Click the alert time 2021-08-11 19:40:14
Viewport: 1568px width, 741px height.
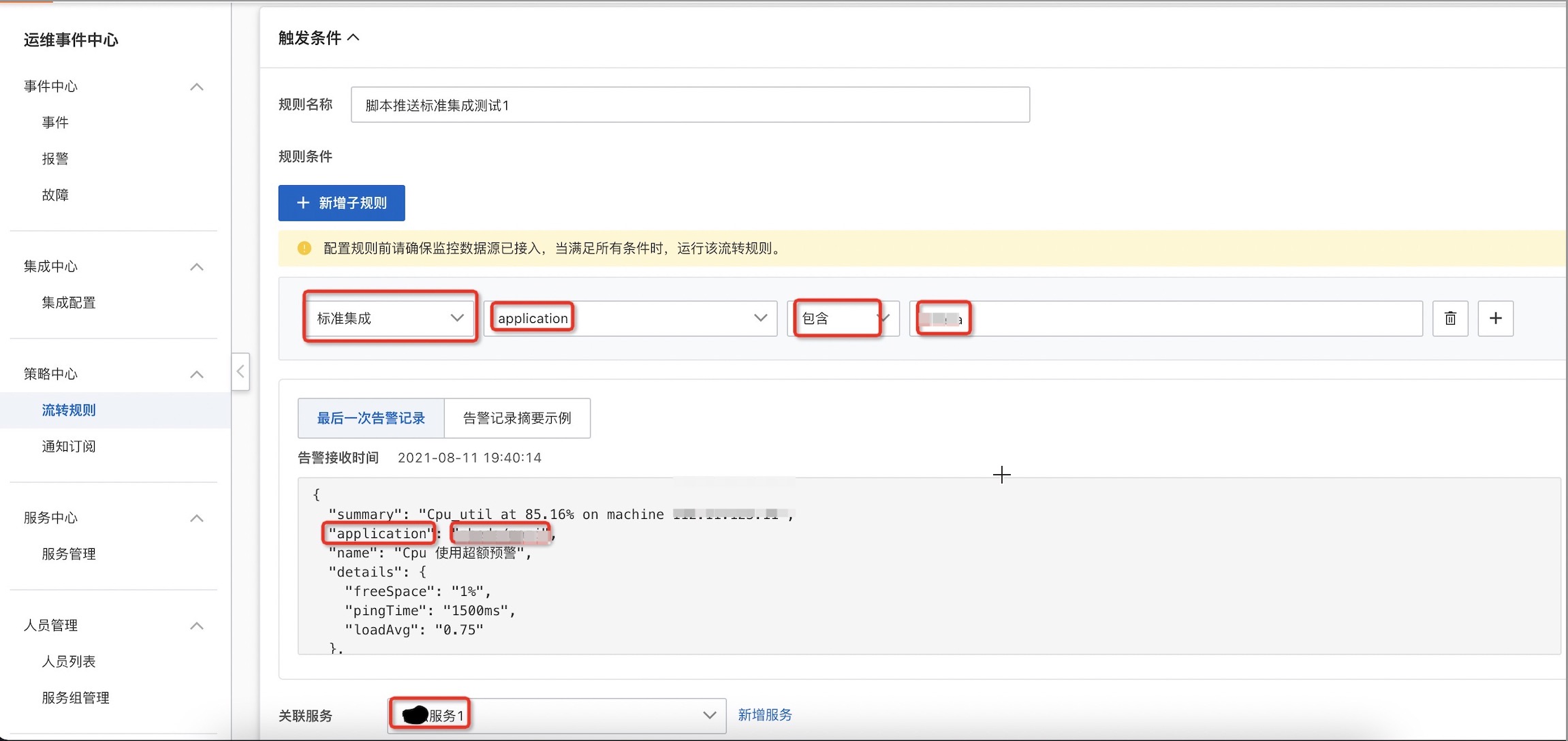tap(470, 458)
